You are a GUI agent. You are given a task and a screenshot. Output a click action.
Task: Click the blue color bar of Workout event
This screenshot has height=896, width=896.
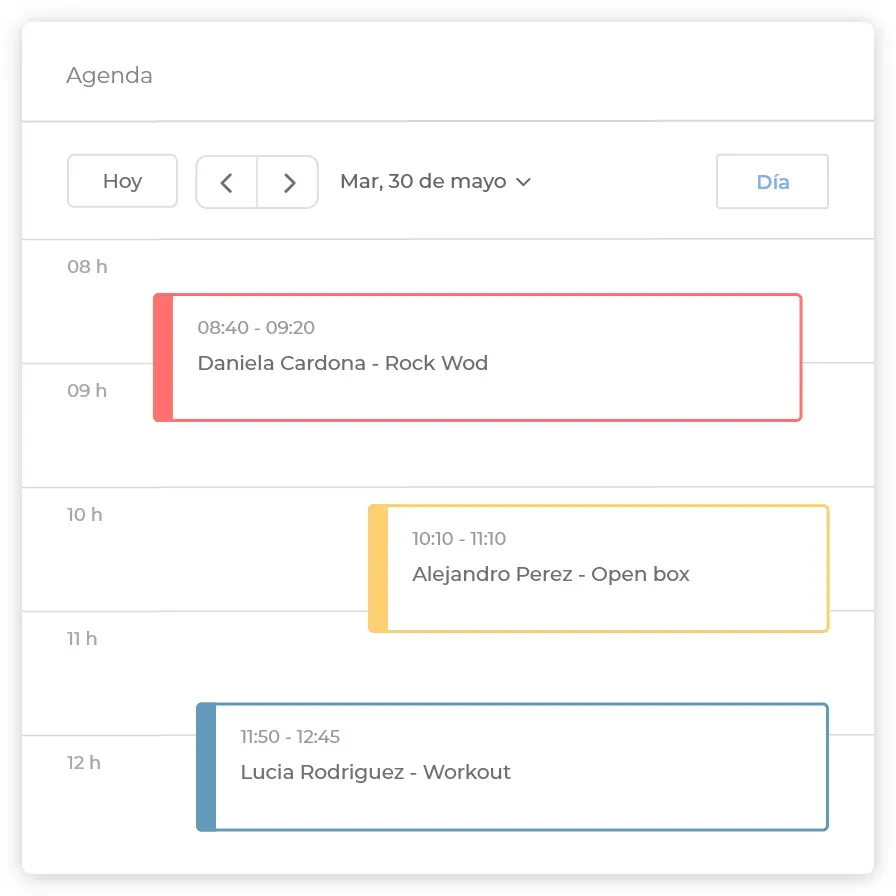pos(206,767)
